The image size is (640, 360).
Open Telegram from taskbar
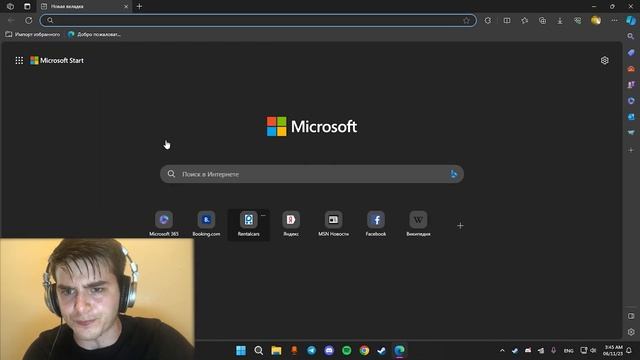311,350
